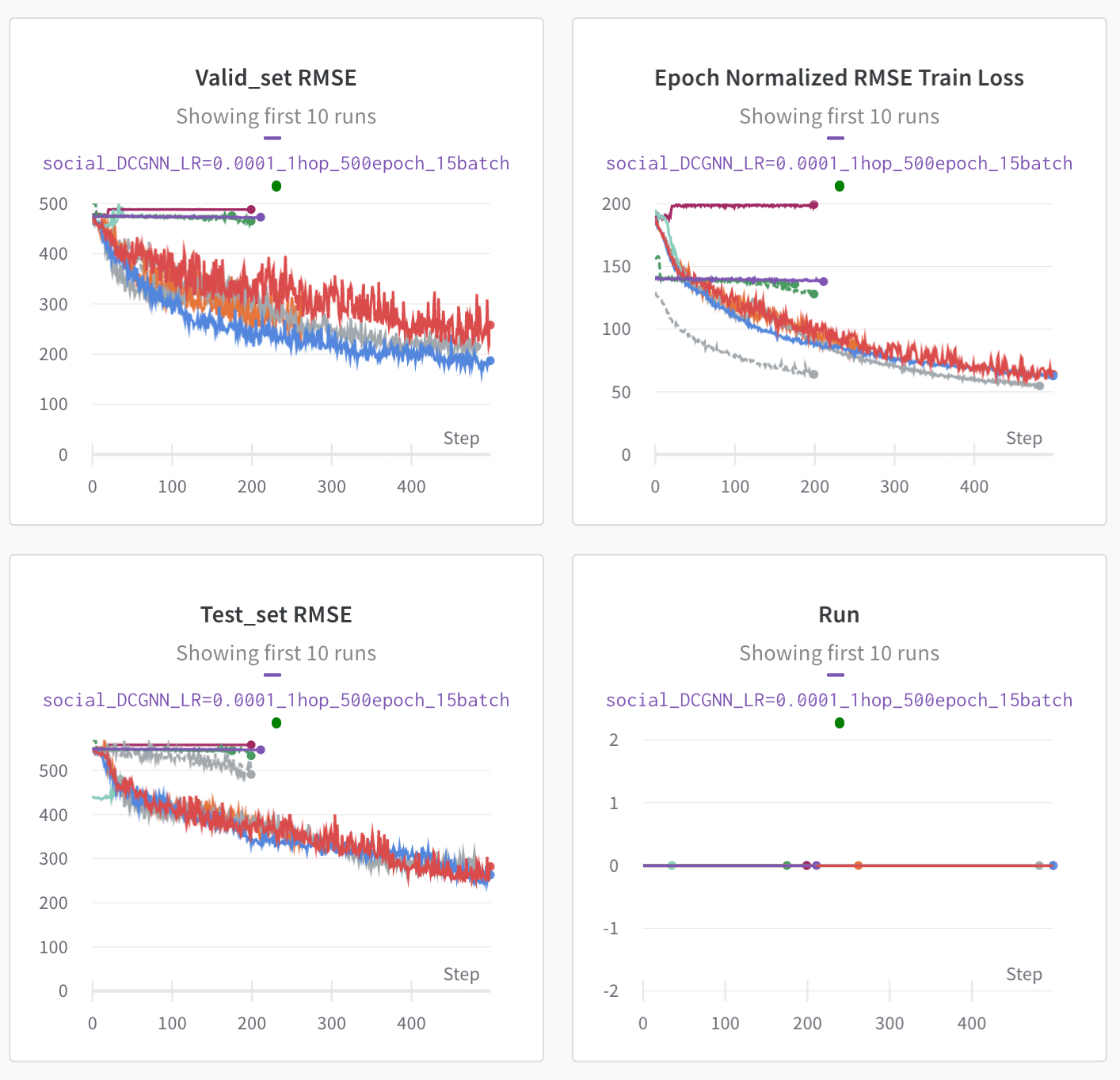This screenshot has width=1120, height=1080.
Task: Toggle the run series in the Run panel legend
Action: (839, 700)
